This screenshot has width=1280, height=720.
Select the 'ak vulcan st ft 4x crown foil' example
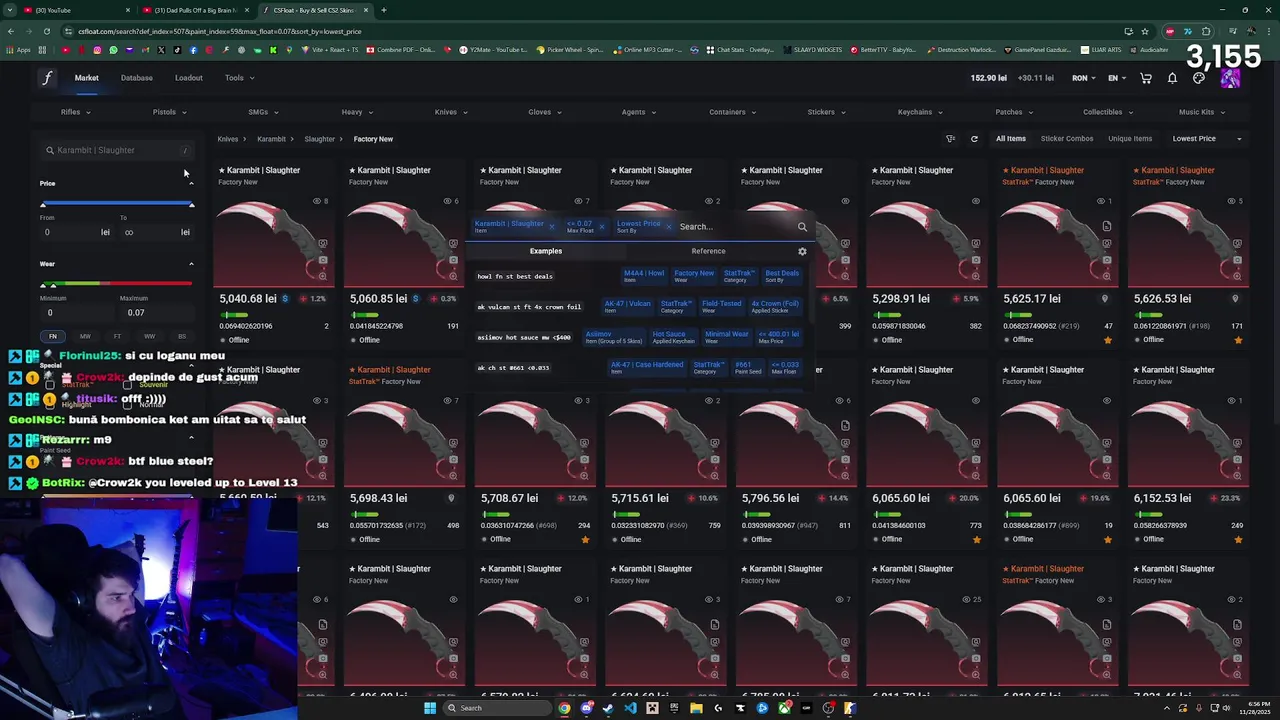pos(529,307)
